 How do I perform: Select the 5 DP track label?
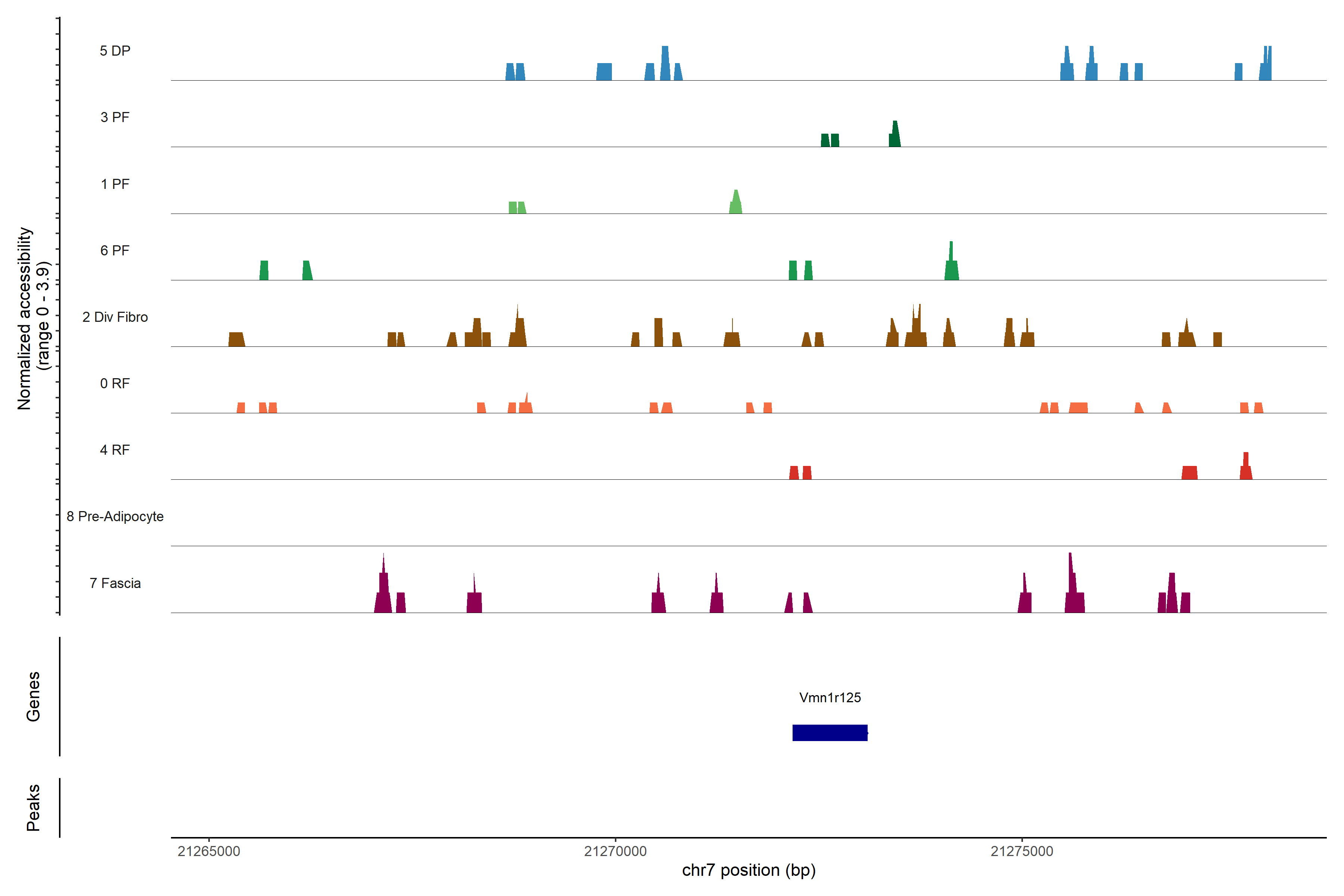tap(115, 51)
